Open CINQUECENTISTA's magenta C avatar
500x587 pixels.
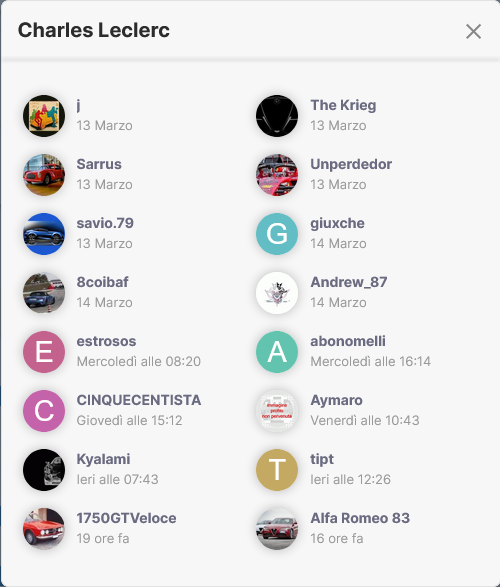click(44, 411)
